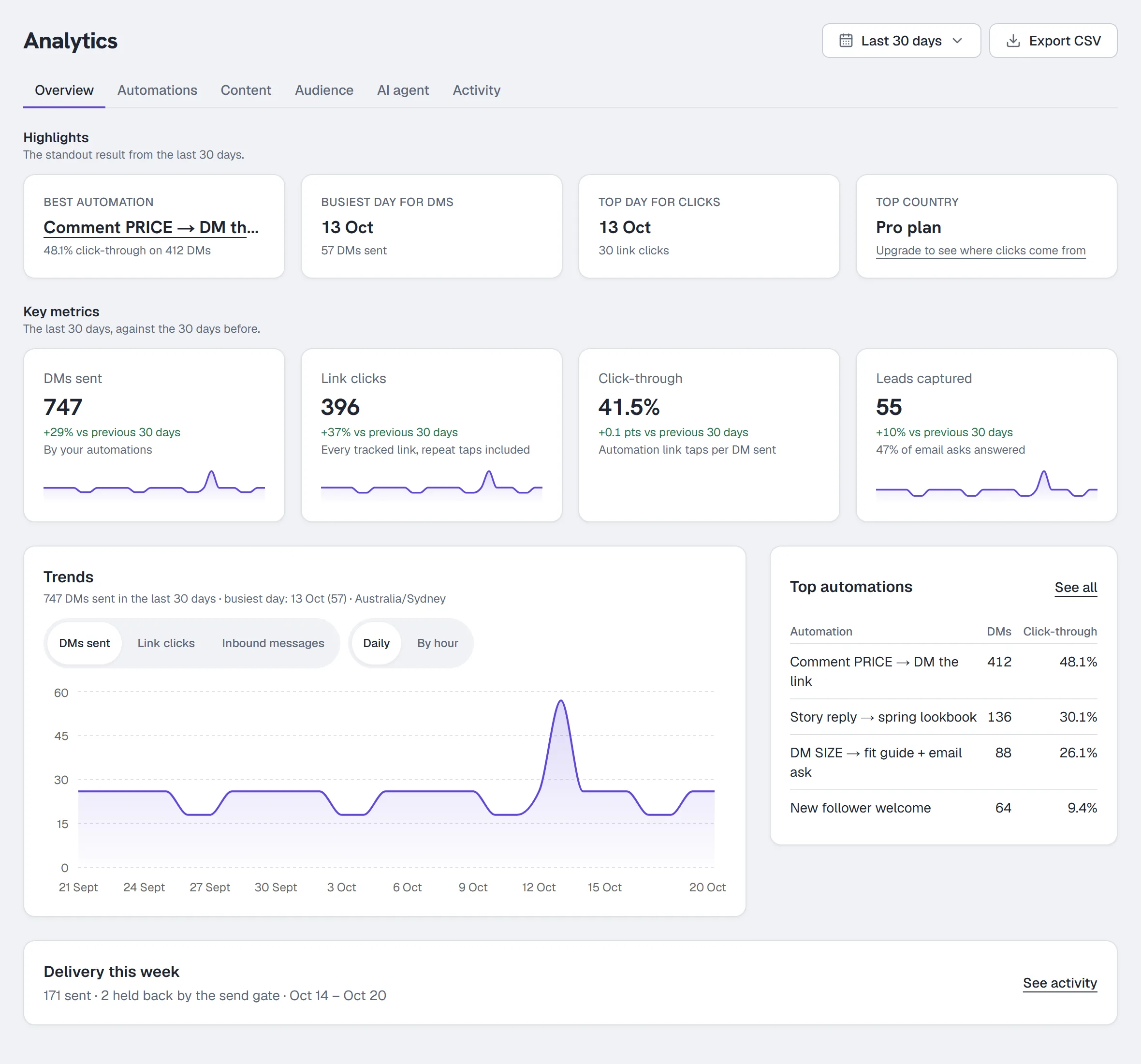
Task: Click the 412 DMs cell
Action: (999, 662)
